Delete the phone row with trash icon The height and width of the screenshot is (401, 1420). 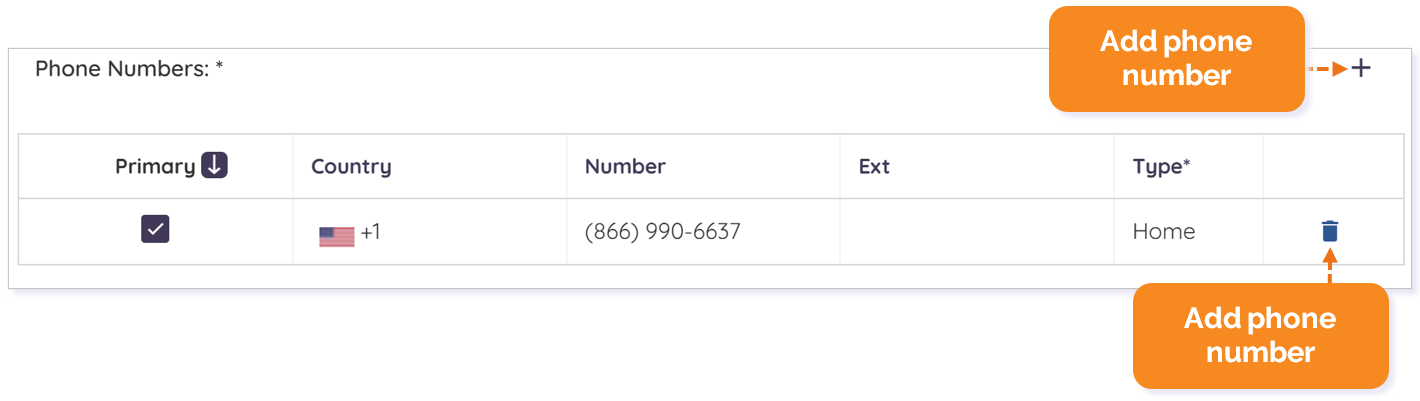1329,231
